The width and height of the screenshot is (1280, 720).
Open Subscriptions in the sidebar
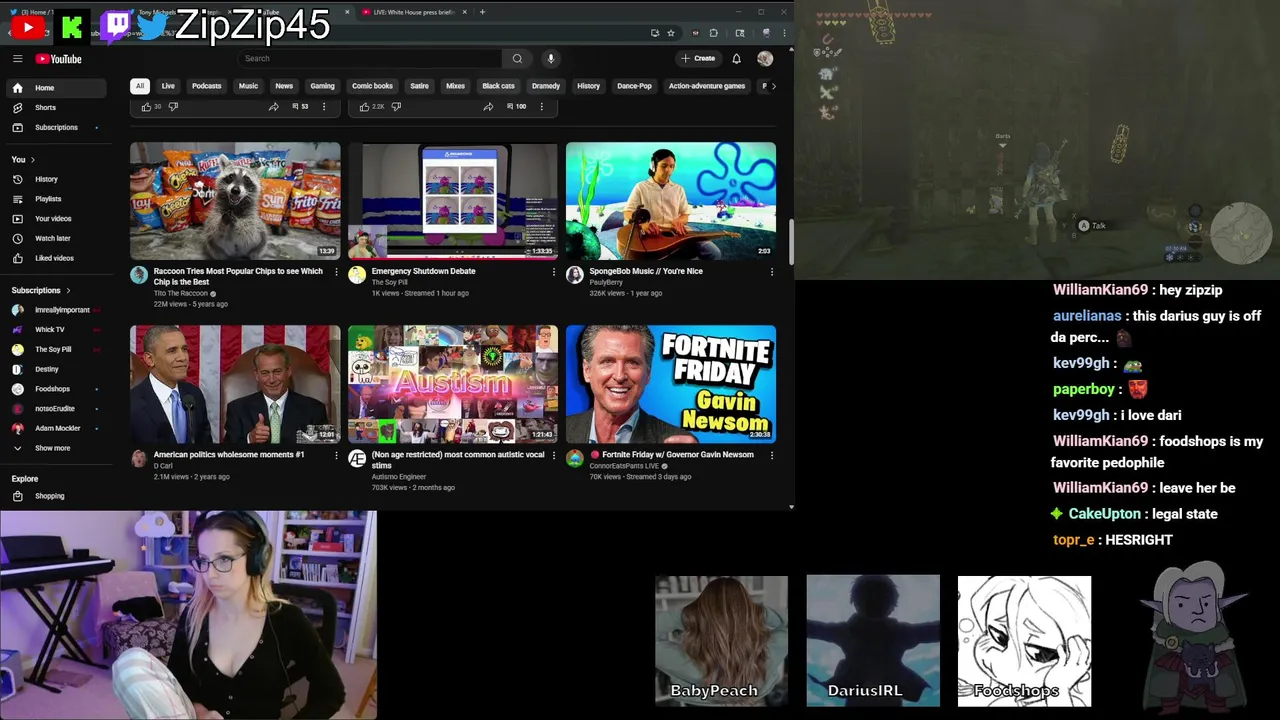(x=58, y=128)
